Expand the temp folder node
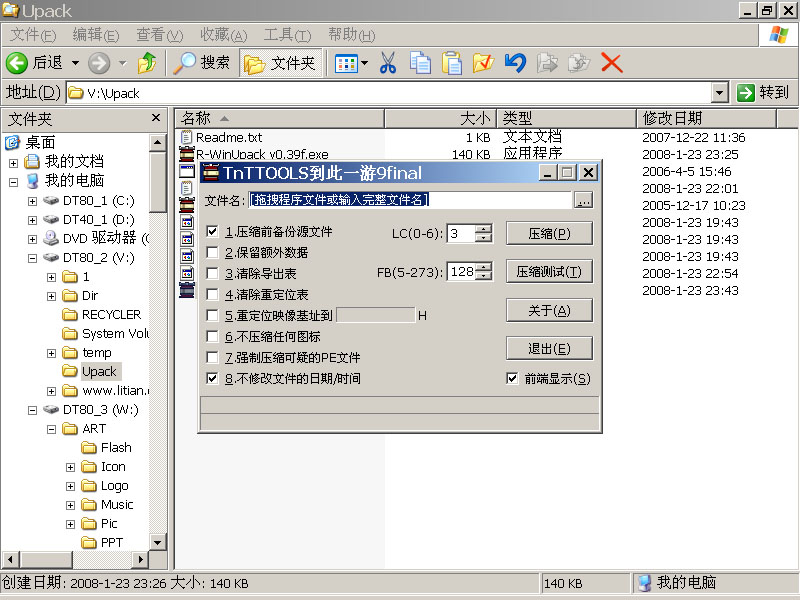This screenshot has width=800, height=600. (51, 353)
